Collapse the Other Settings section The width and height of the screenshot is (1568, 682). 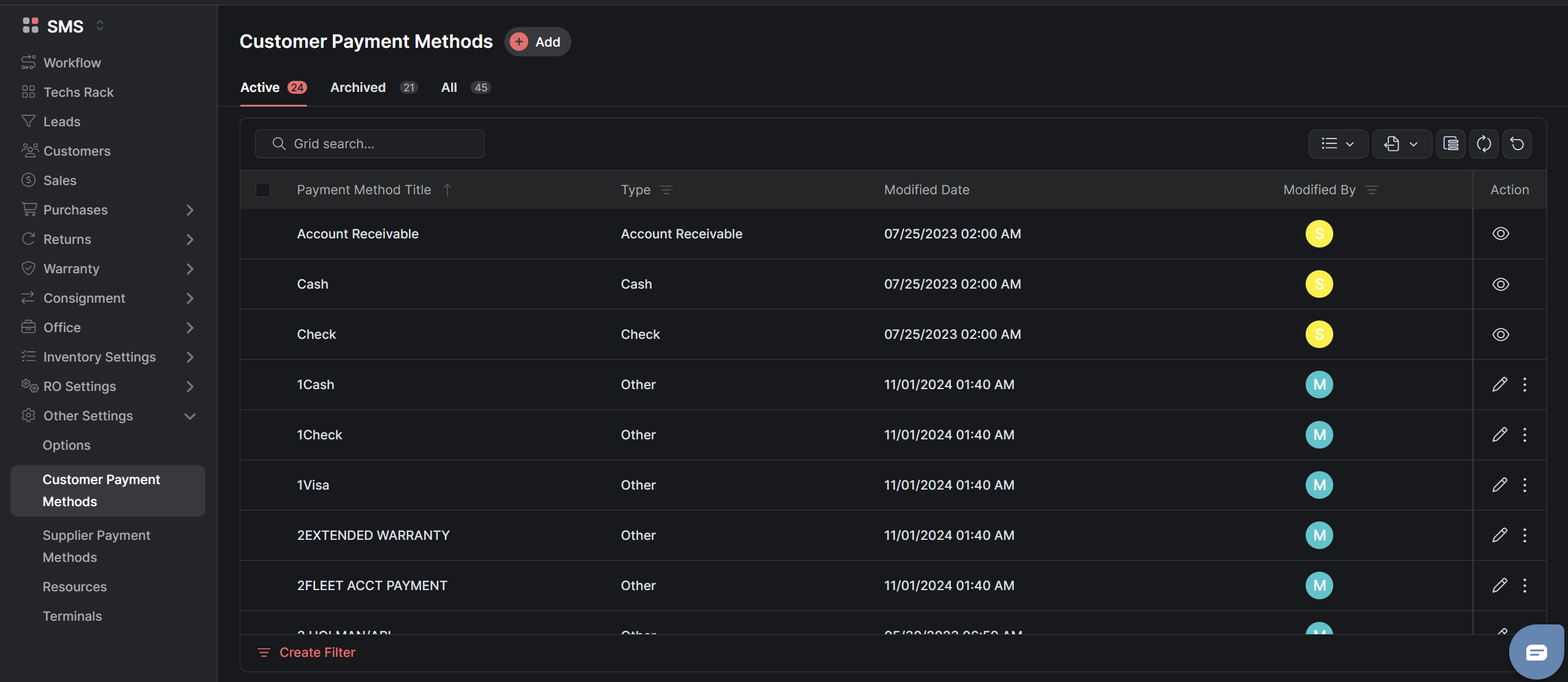click(189, 416)
